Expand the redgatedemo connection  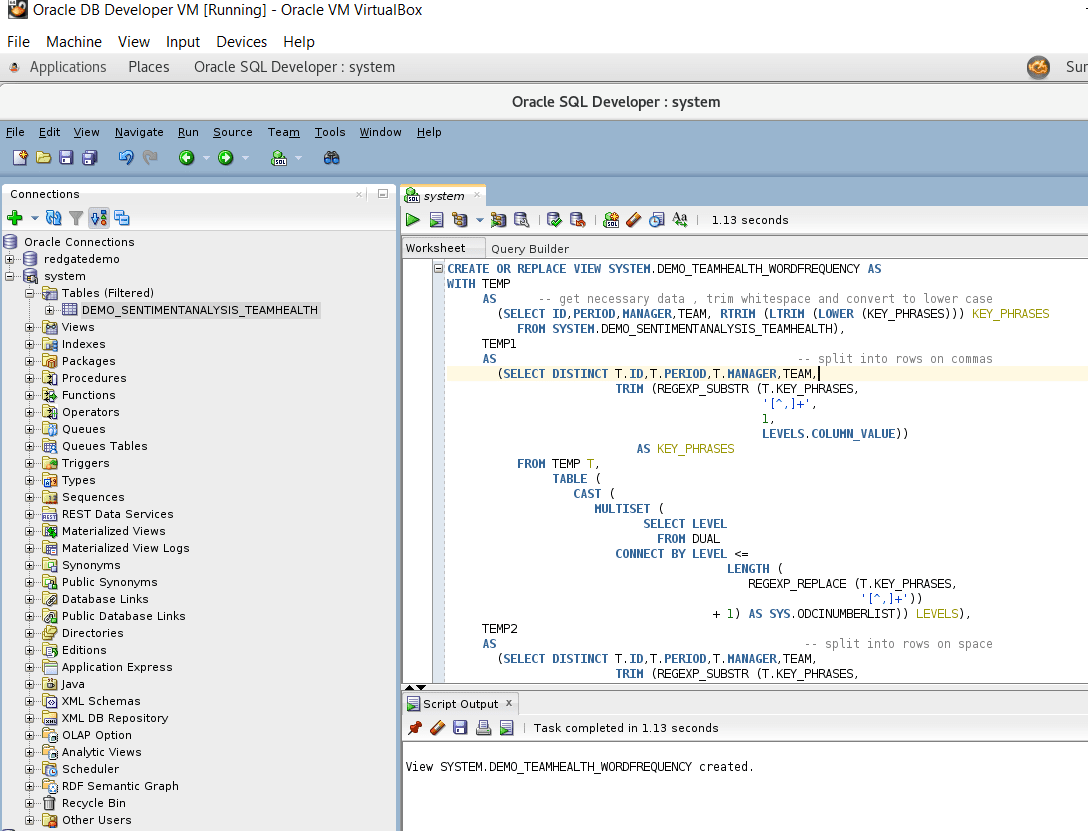click(10, 259)
